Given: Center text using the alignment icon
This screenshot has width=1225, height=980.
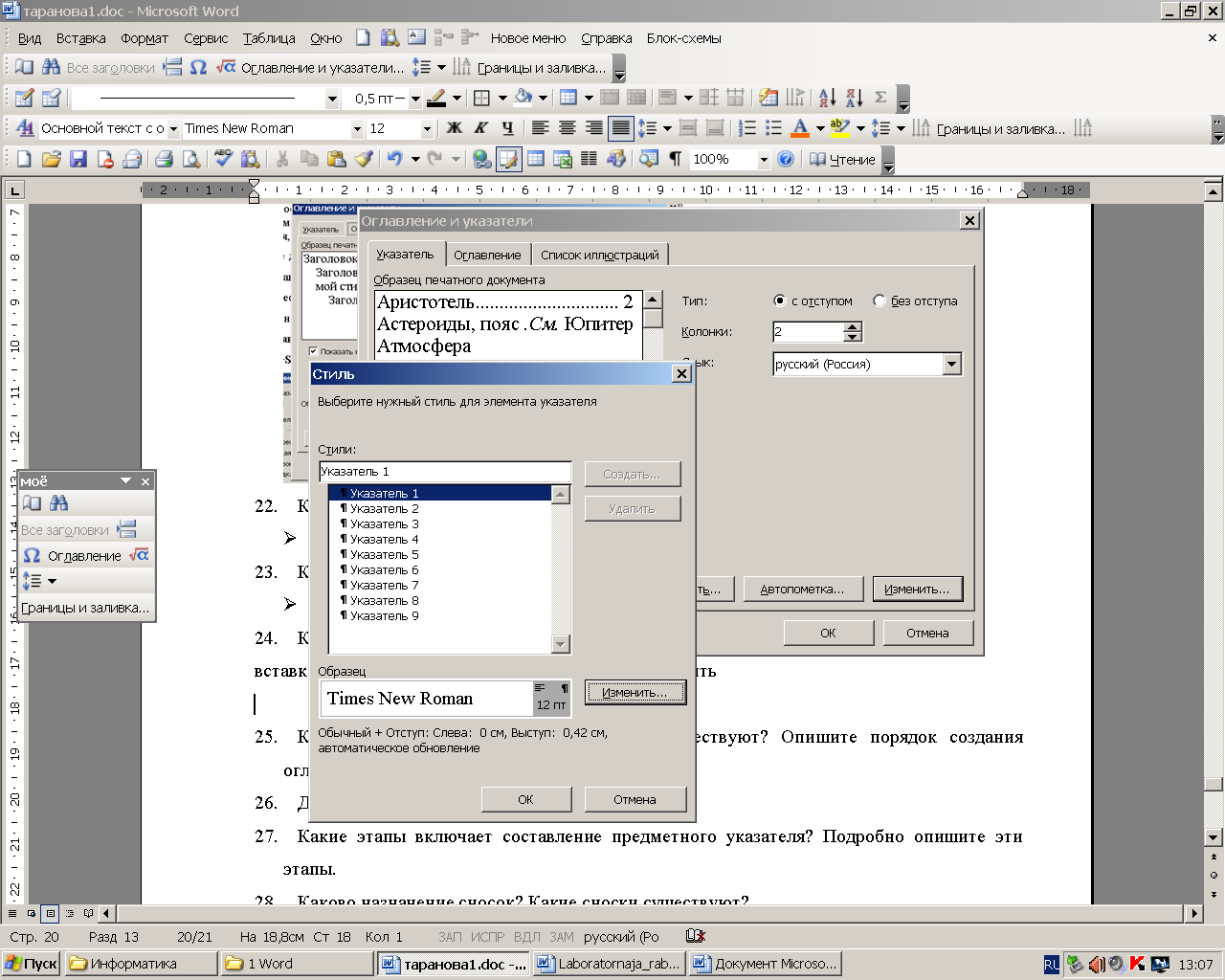Looking at the screenshot, I should tap(568, 128).
